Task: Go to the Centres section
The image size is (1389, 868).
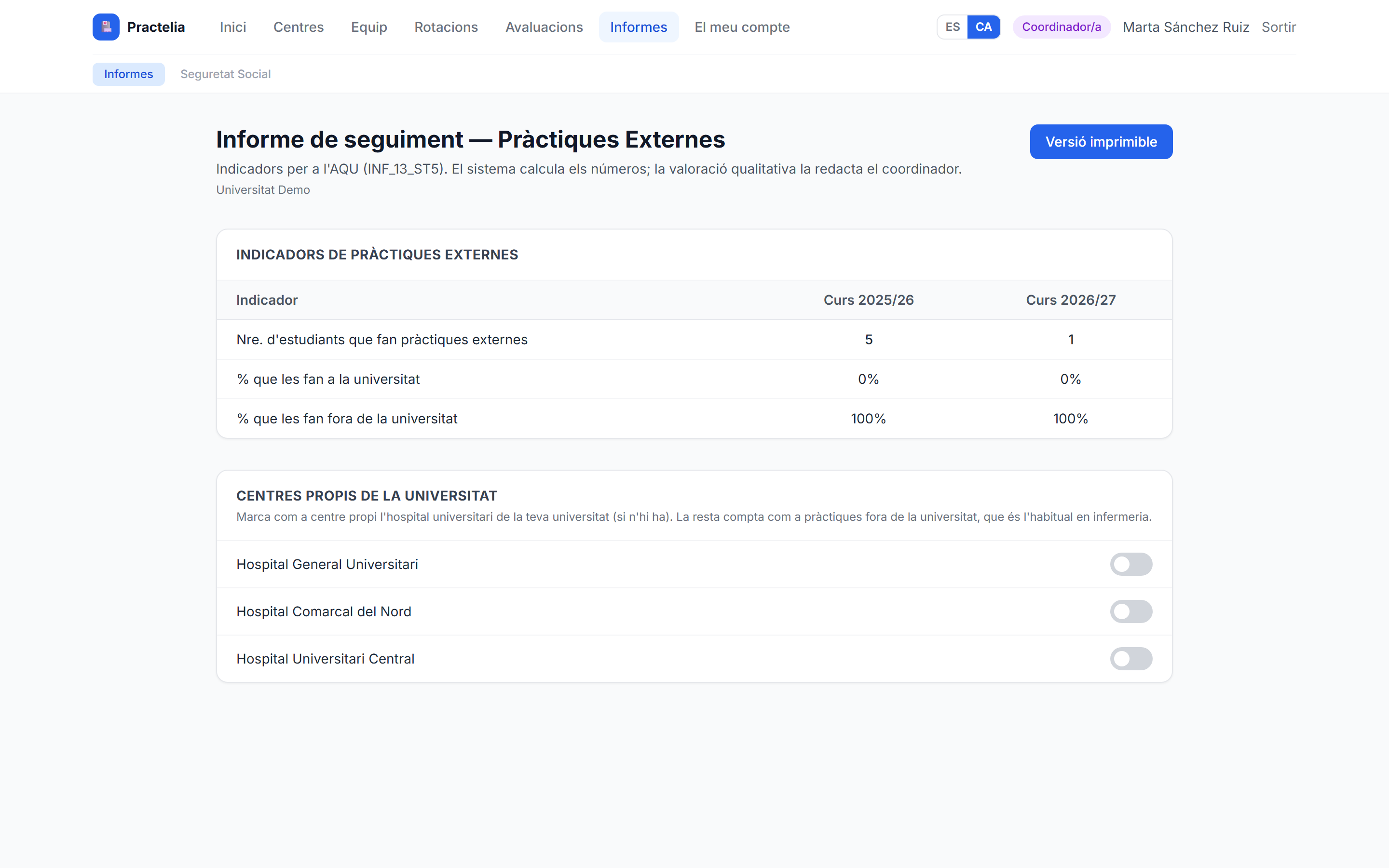Action: tap(299, 27)
